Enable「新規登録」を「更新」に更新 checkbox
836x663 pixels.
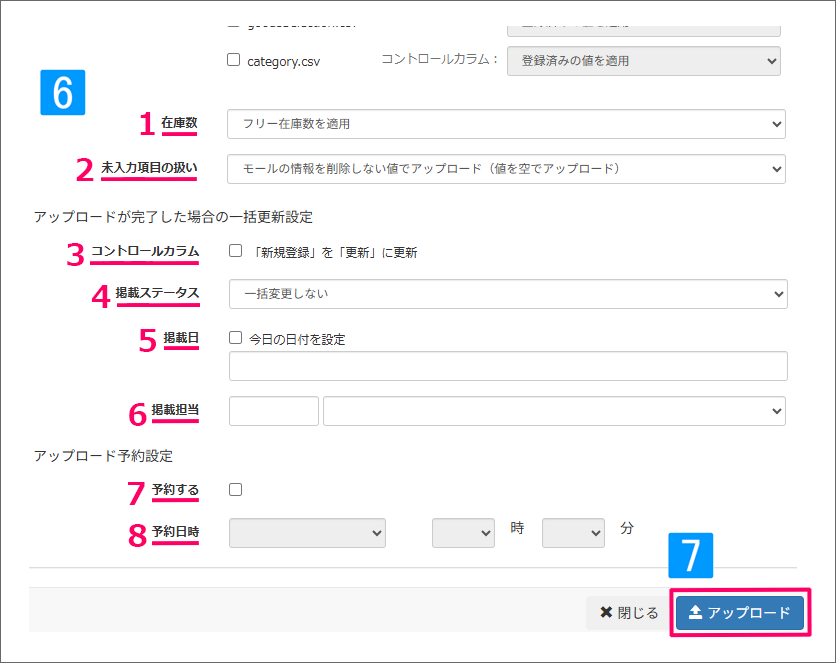[236, 251]
